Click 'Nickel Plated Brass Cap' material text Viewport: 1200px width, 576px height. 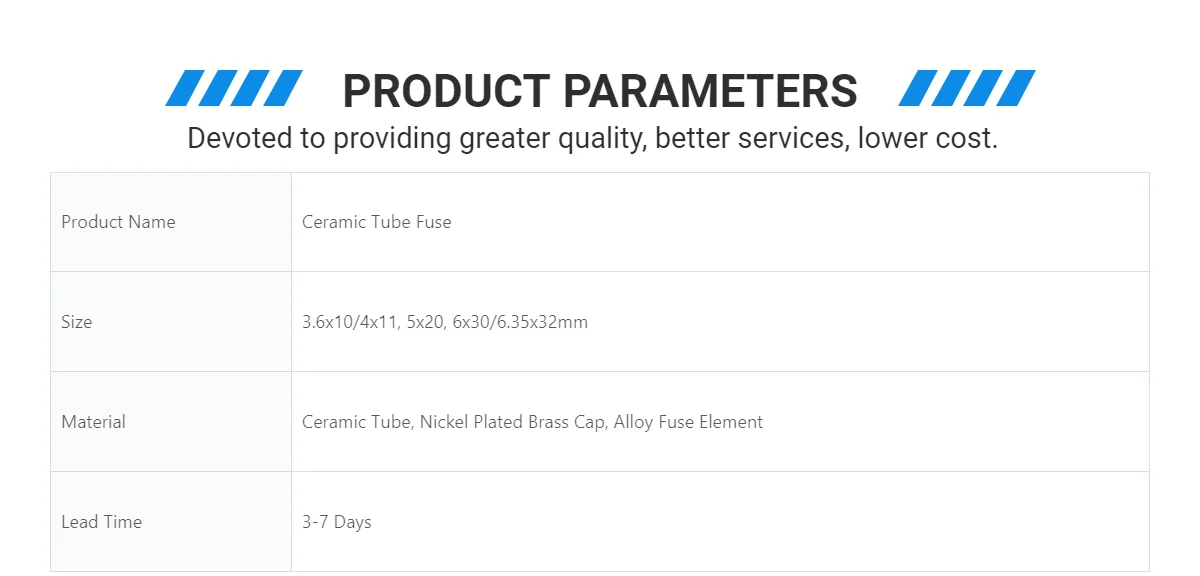coord(512,422)
